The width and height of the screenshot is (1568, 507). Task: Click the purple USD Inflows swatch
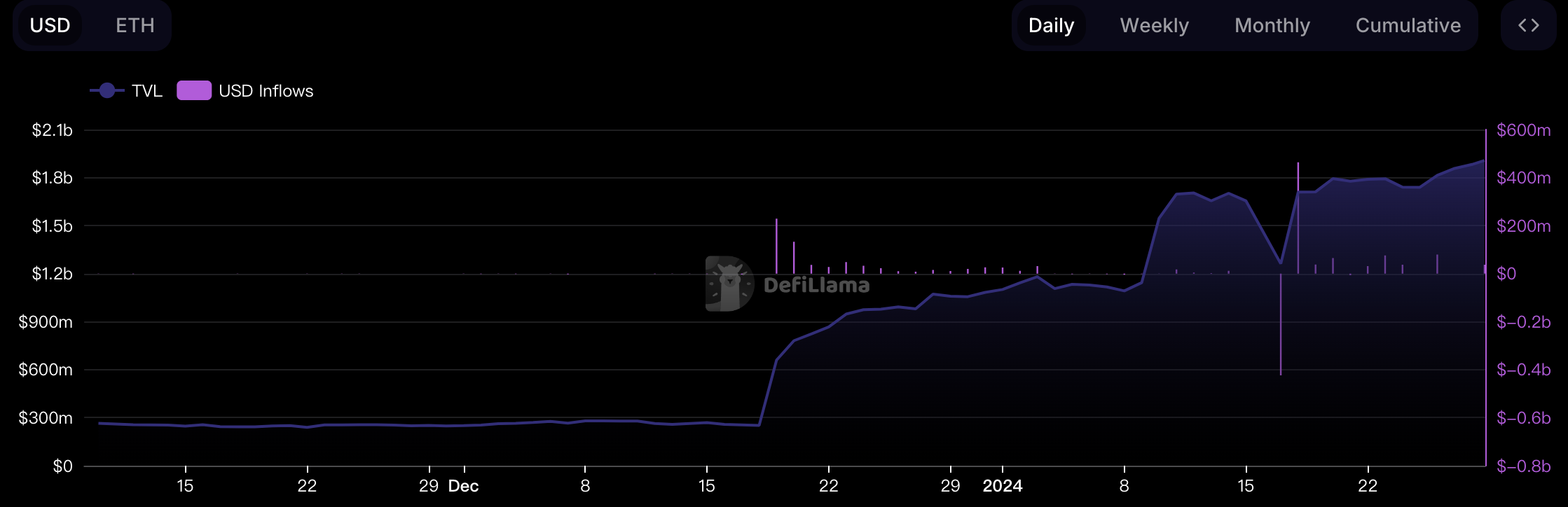coord(194,91)
